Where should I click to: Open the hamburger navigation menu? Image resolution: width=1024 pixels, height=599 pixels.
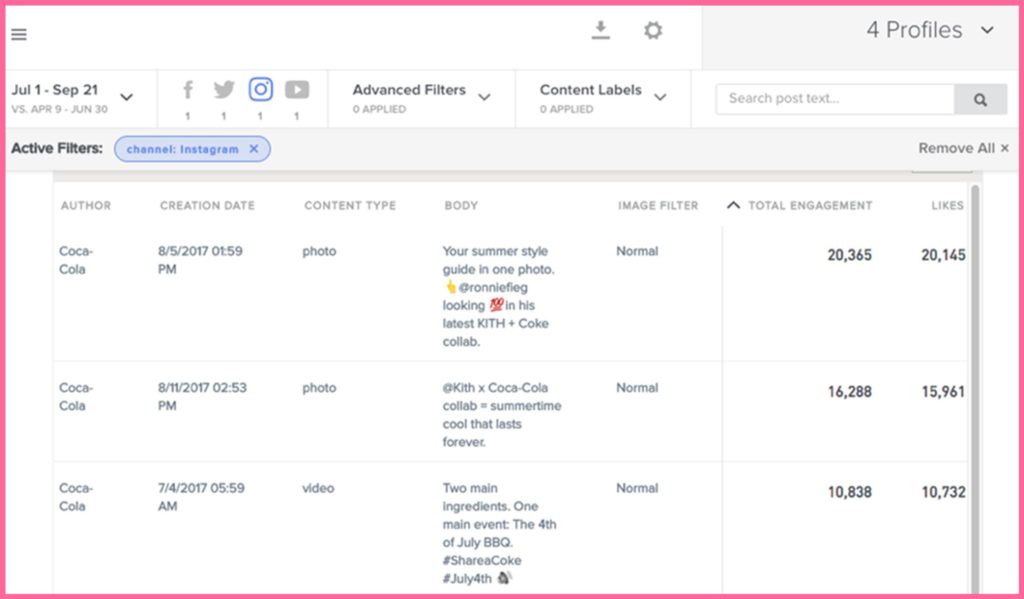(19, 35)
